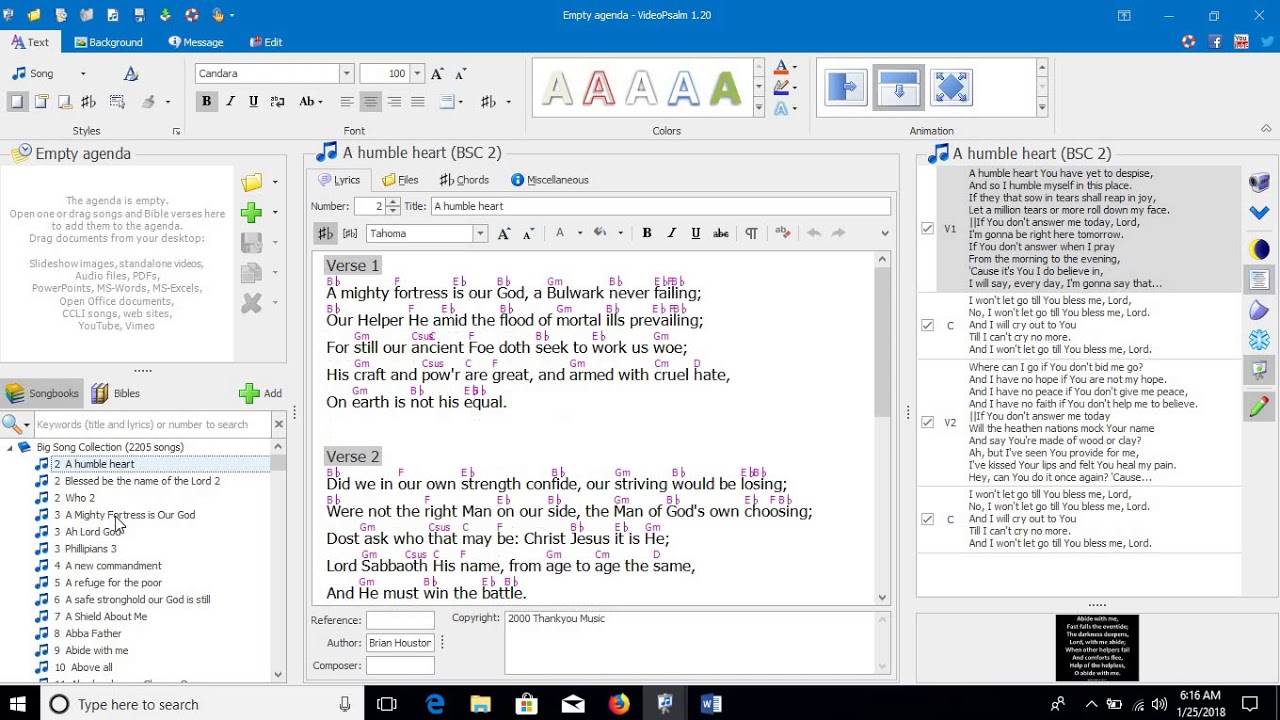Click the green plus icon in agenda panel

[251, 212]
